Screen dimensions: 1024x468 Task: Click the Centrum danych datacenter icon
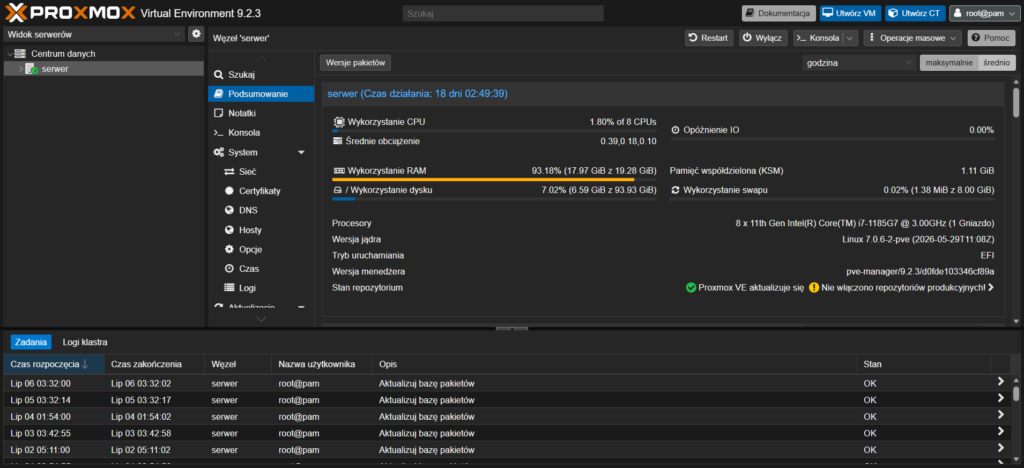click(20, 54)
